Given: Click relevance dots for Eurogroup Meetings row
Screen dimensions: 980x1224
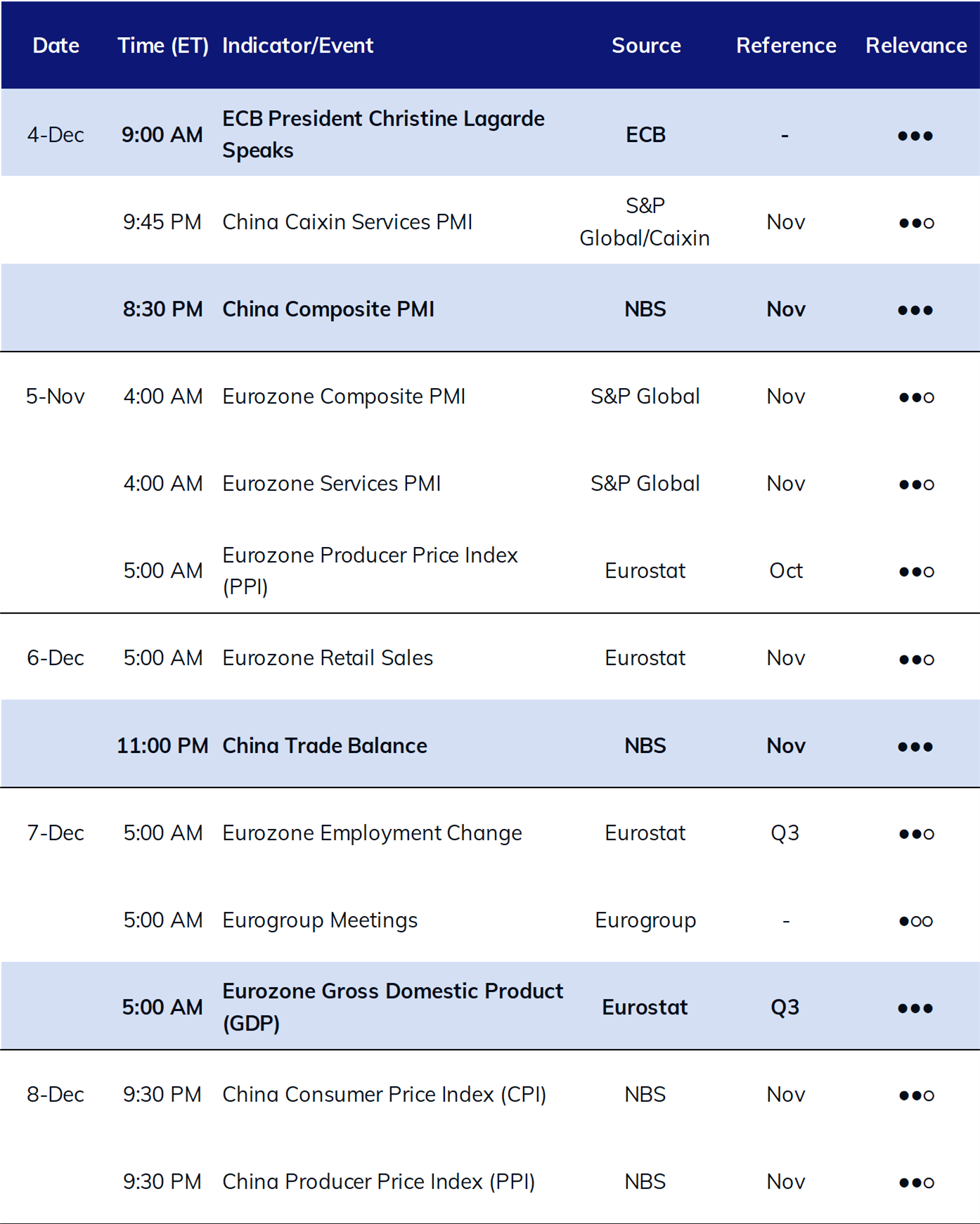Looking at the screenshot, I should [916, 921].
